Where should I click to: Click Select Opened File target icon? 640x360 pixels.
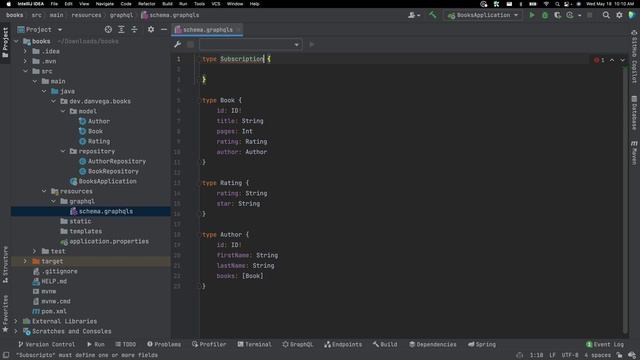pos(108,29)
